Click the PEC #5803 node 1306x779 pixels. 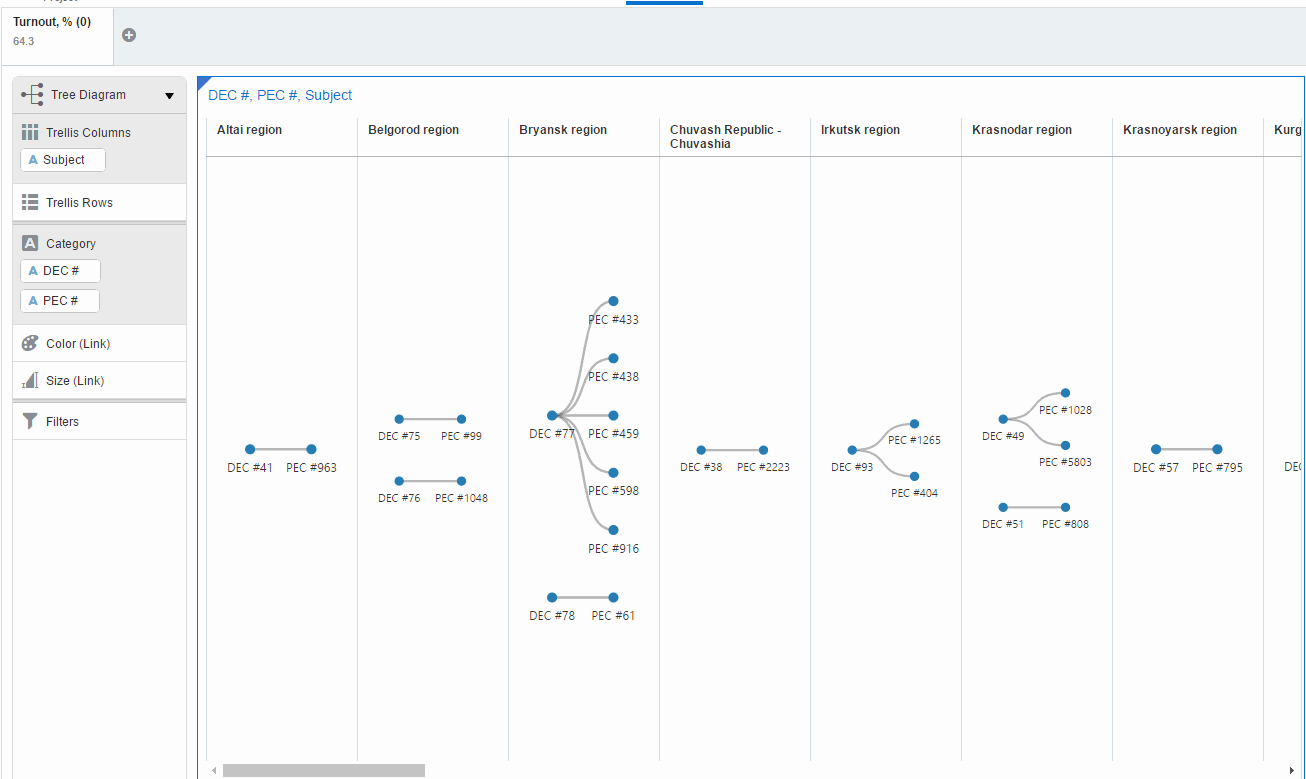tap(1065, 445)
